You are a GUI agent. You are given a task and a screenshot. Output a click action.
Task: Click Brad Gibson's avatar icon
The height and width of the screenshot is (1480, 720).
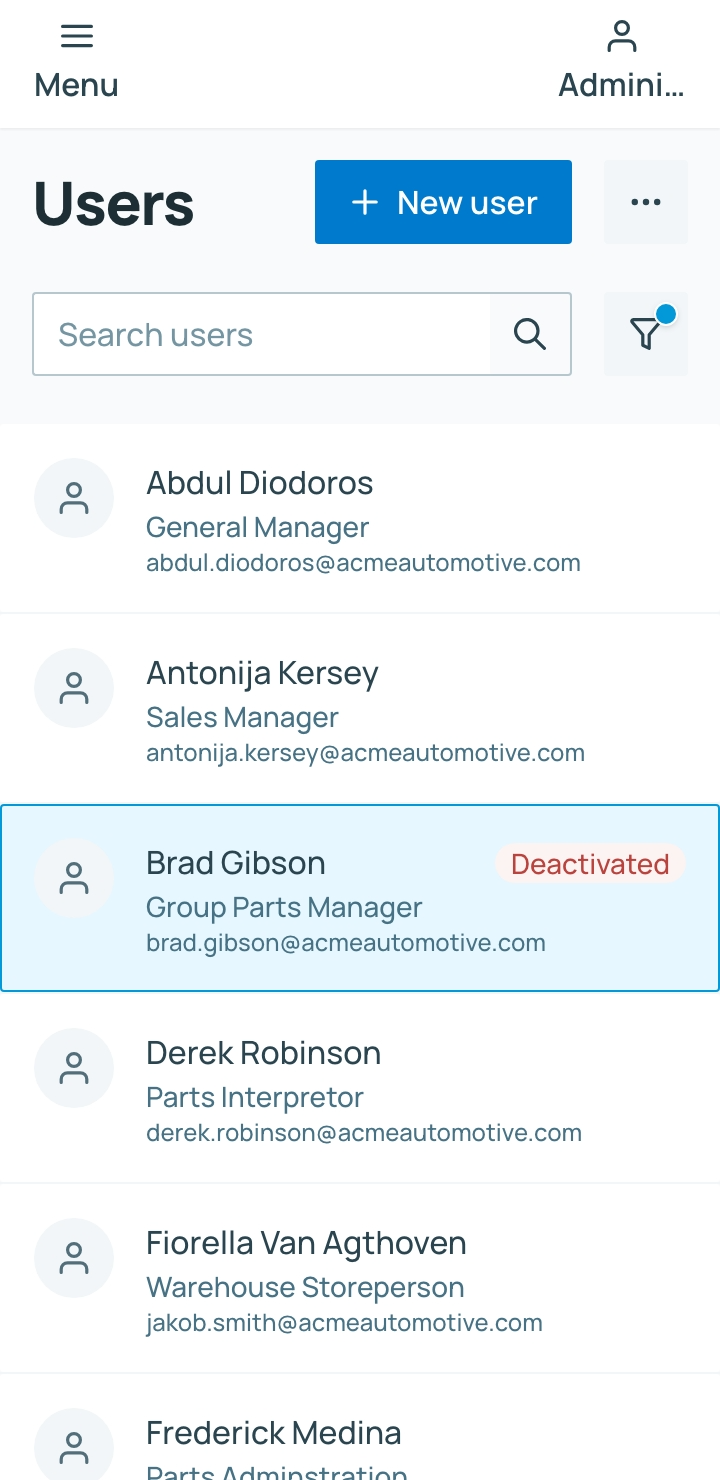coord(74,878)
